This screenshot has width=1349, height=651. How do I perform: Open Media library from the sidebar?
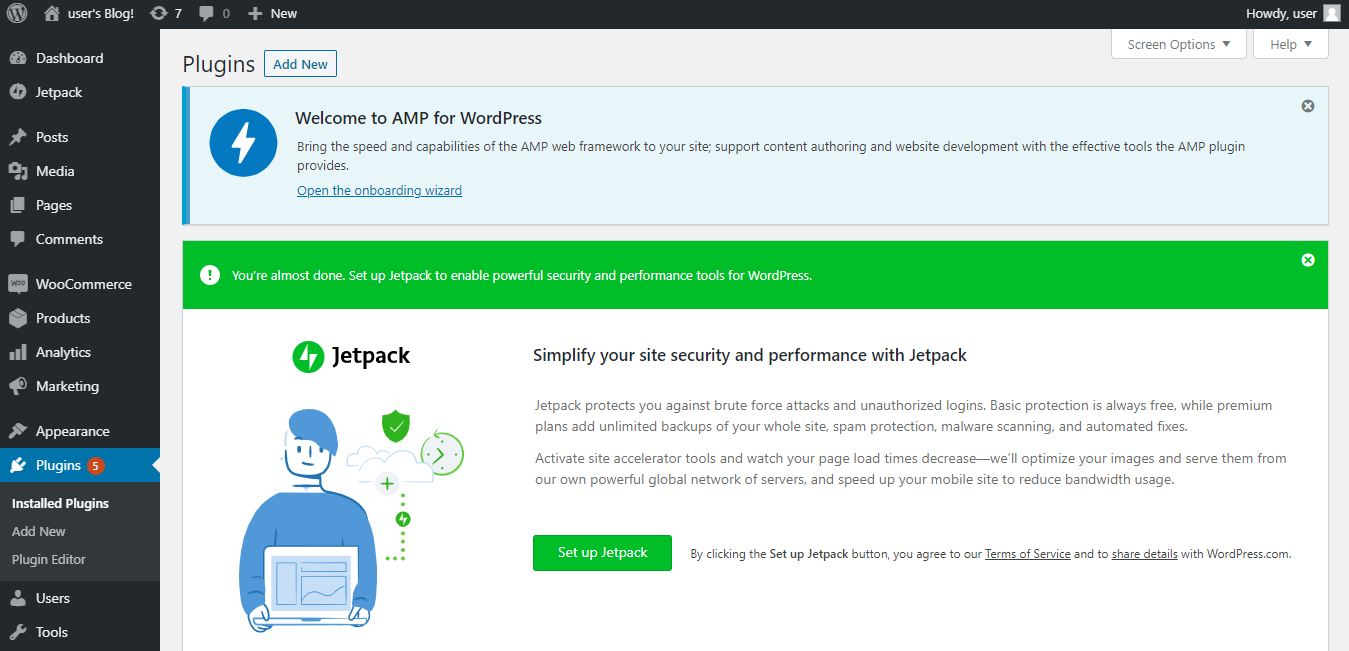pos(55,171)
